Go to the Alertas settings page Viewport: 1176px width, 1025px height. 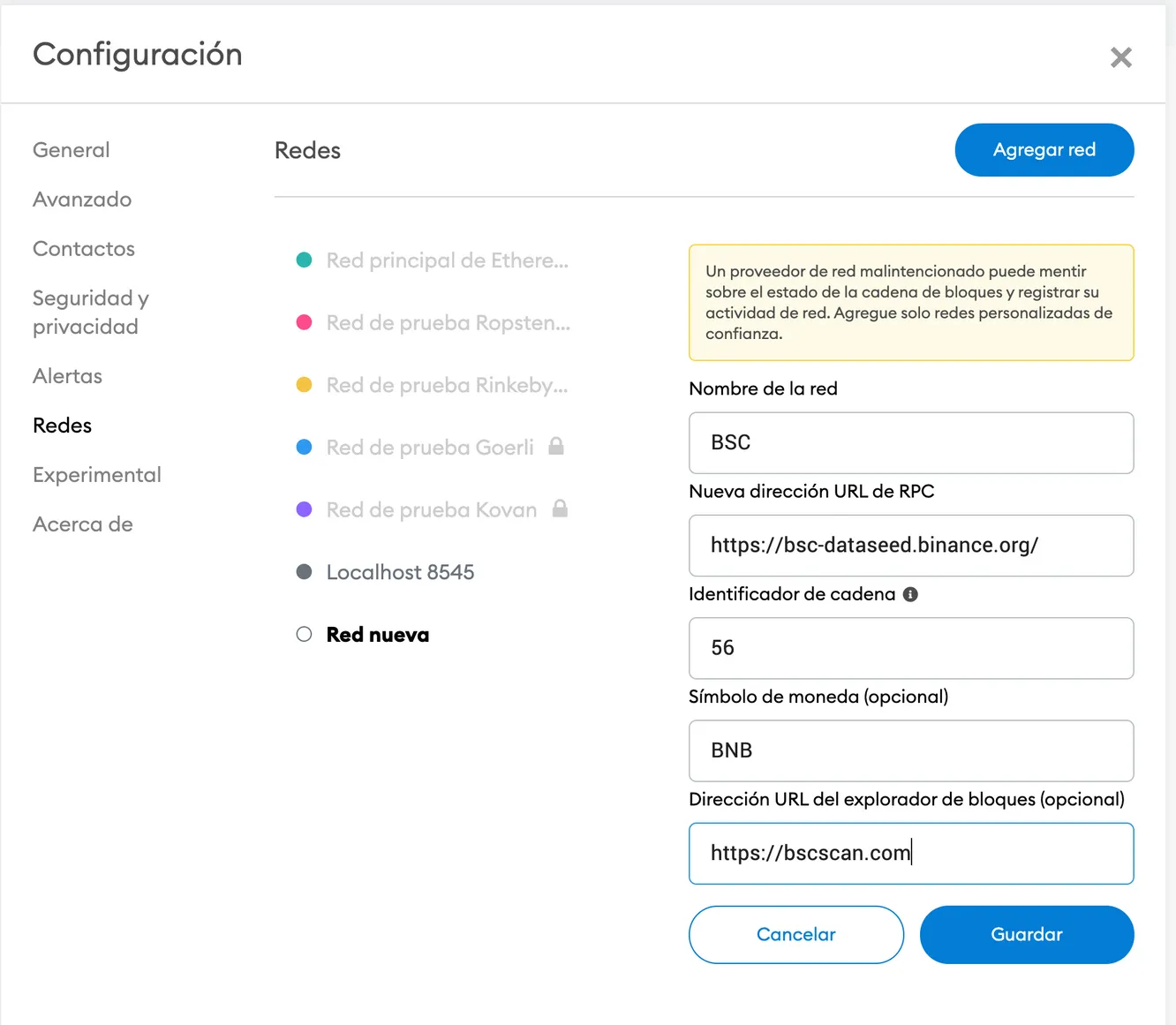click(x=67, y=375)
